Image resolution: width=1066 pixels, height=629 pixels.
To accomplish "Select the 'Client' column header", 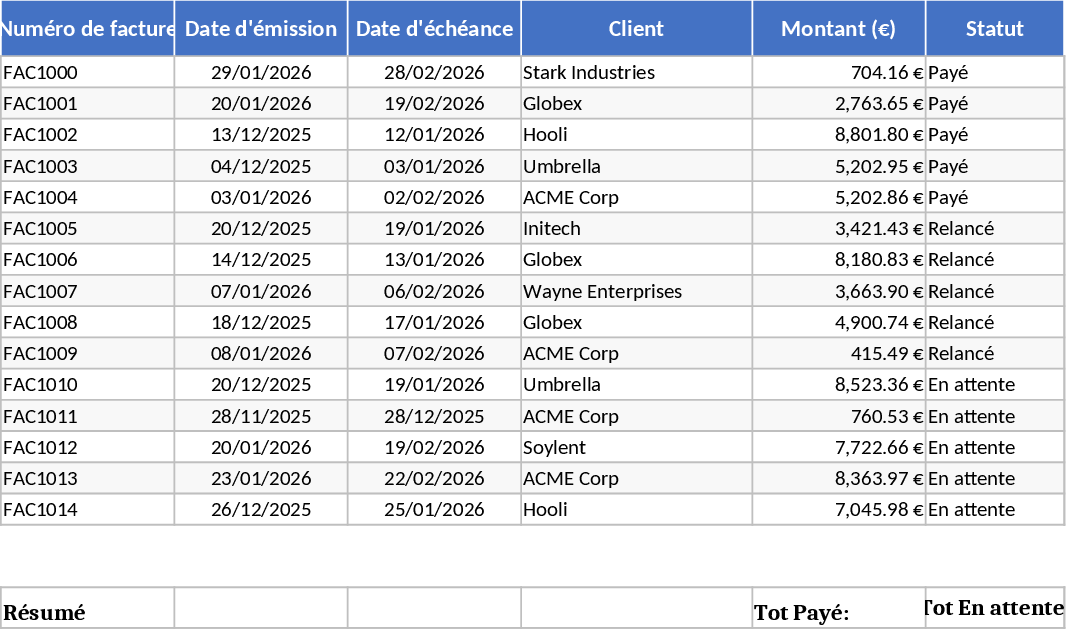I will coord(636,29).
